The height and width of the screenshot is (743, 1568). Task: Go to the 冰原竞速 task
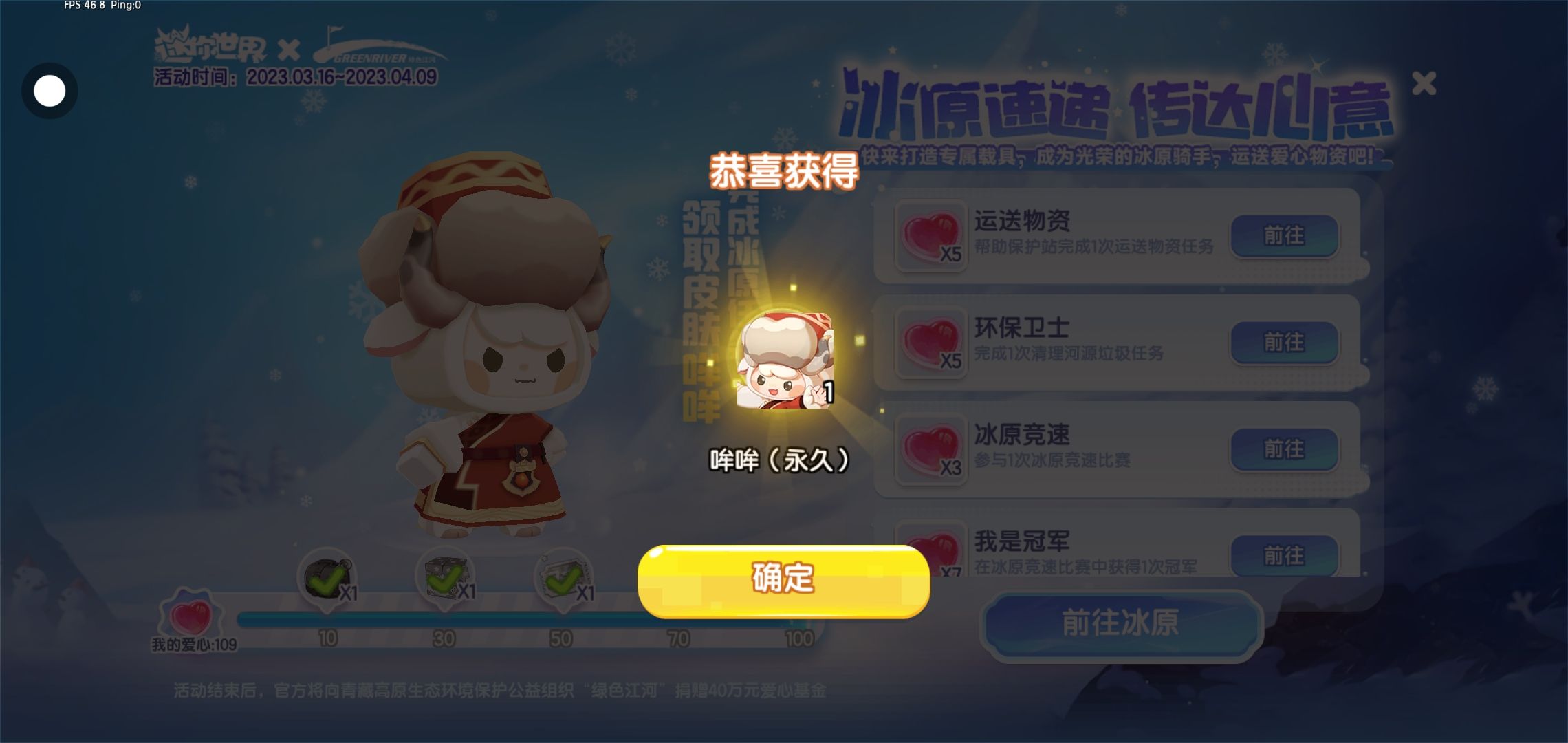(1283, 449)
